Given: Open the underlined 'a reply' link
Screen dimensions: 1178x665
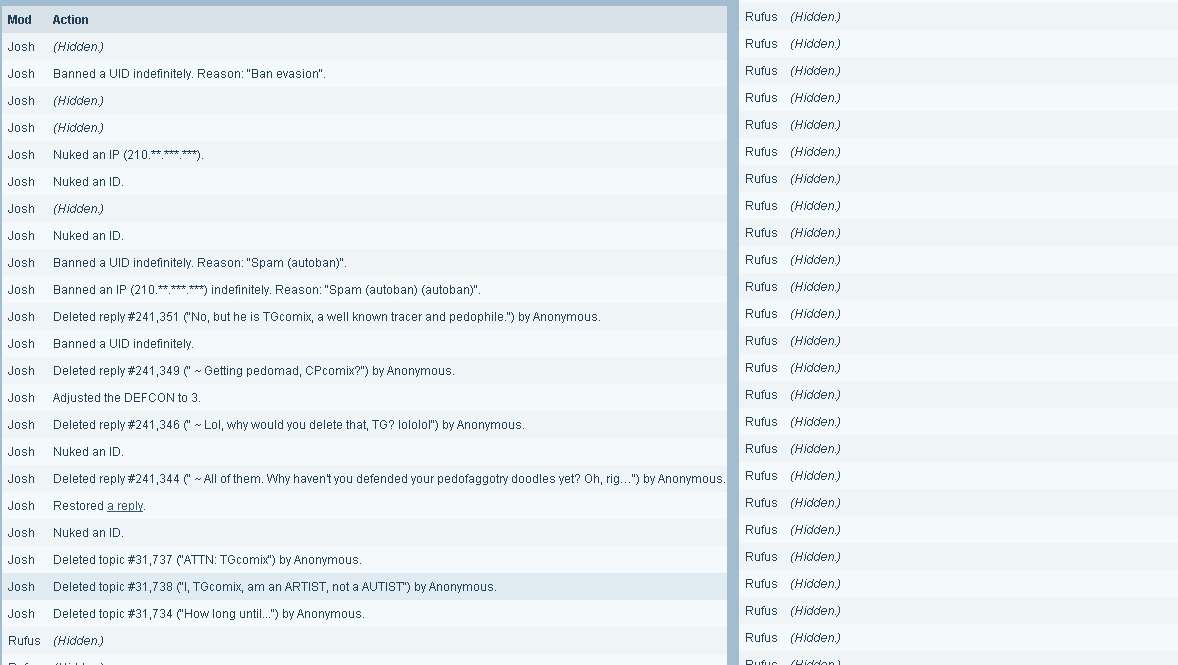Looking at the screenshot, I should tap(125, 506).
